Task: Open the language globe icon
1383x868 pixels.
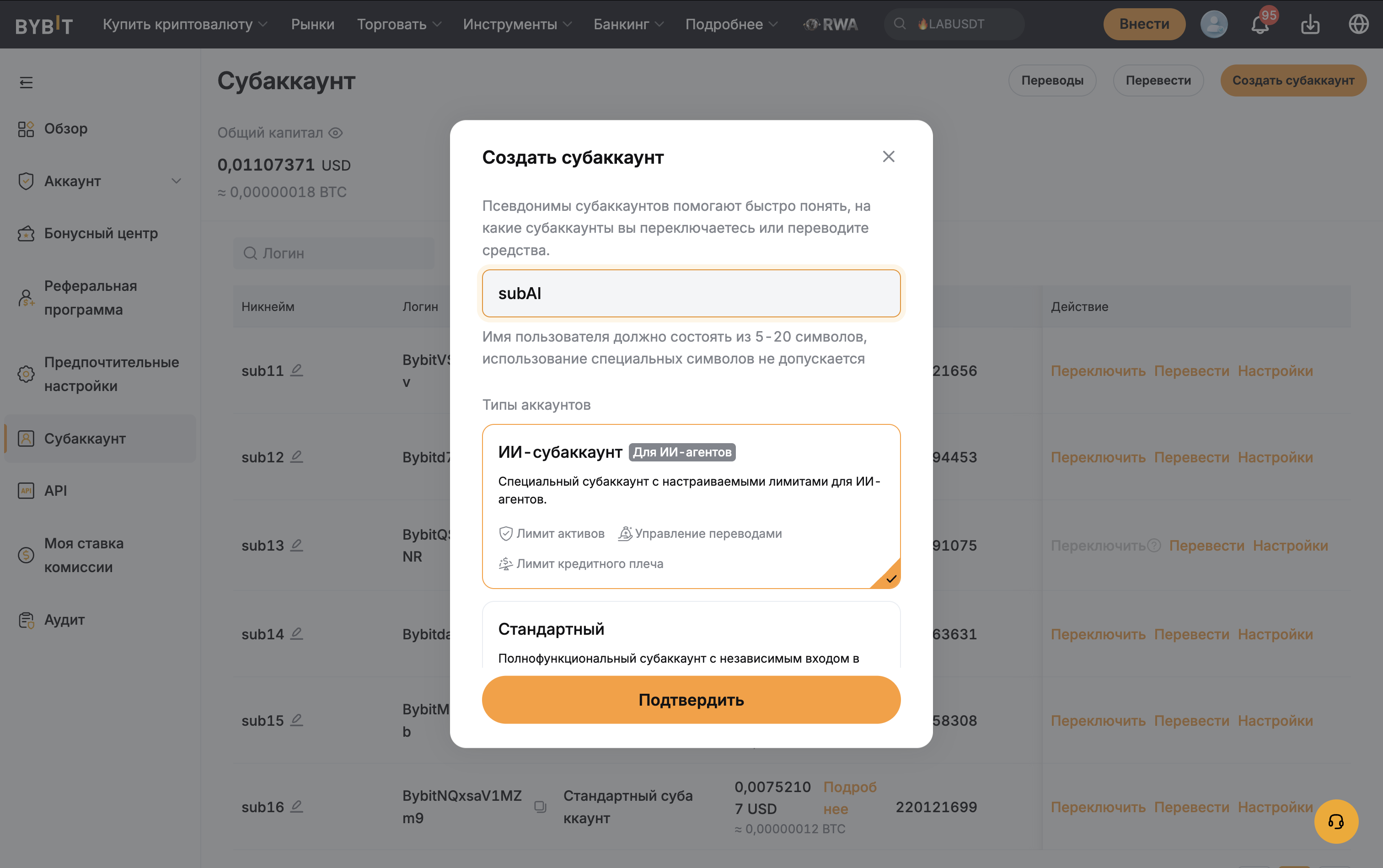Action: pos(1358,24)
